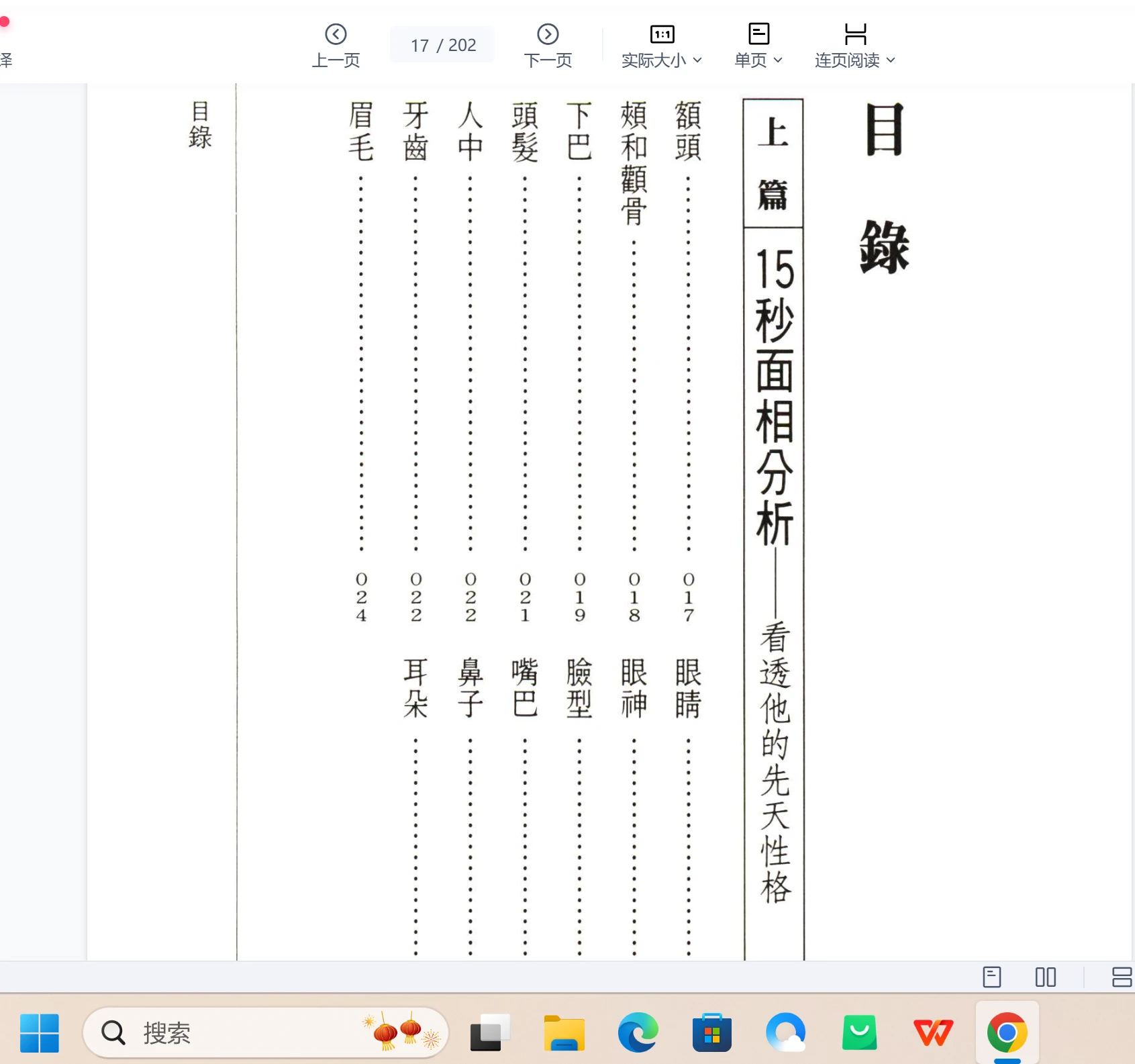Open Microsoft Store from taskbar
The image size is (1135, 1064).
coord(711,1032)
